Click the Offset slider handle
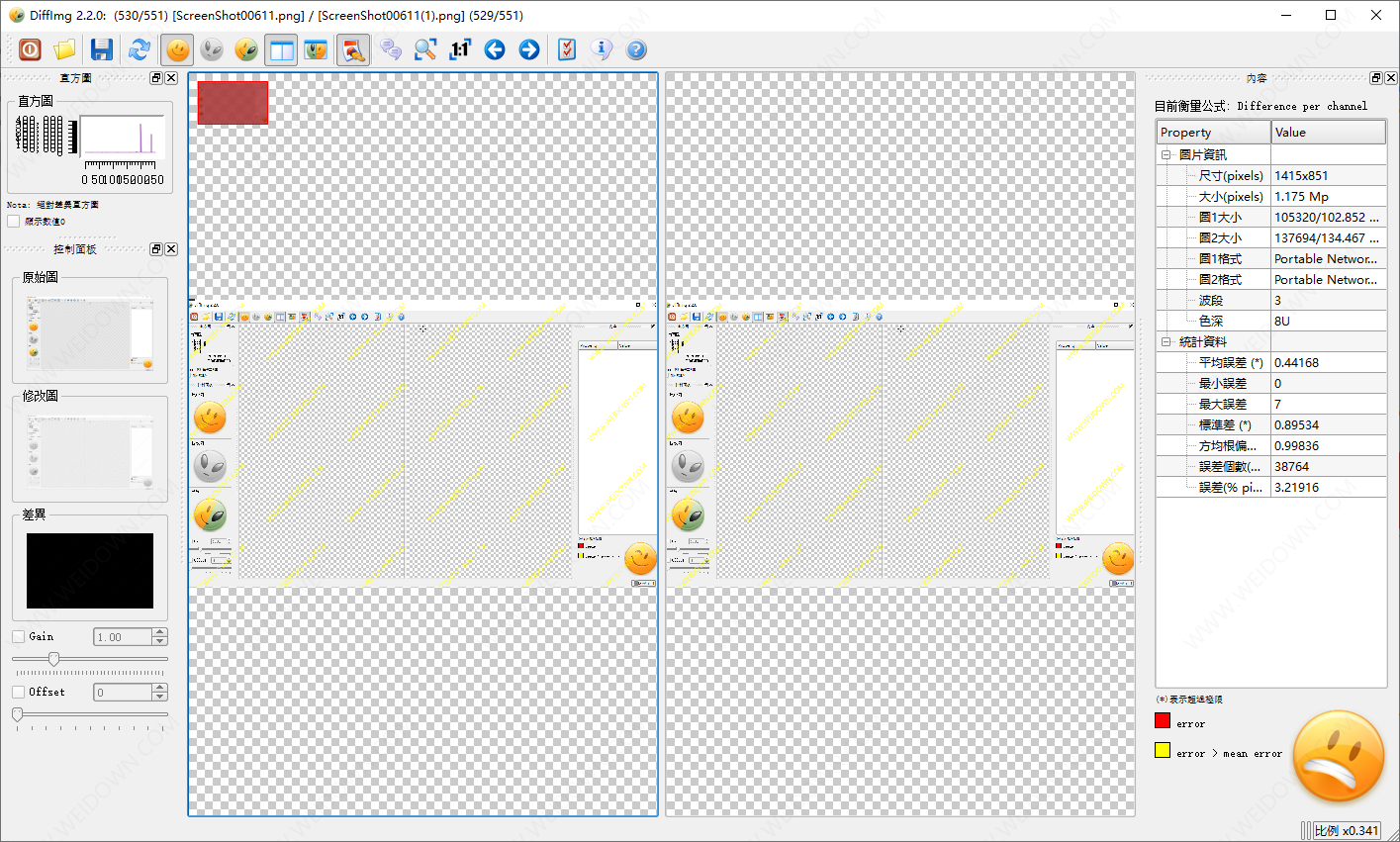This screenshot has width=1400, height=842. (x=17, y=714)
